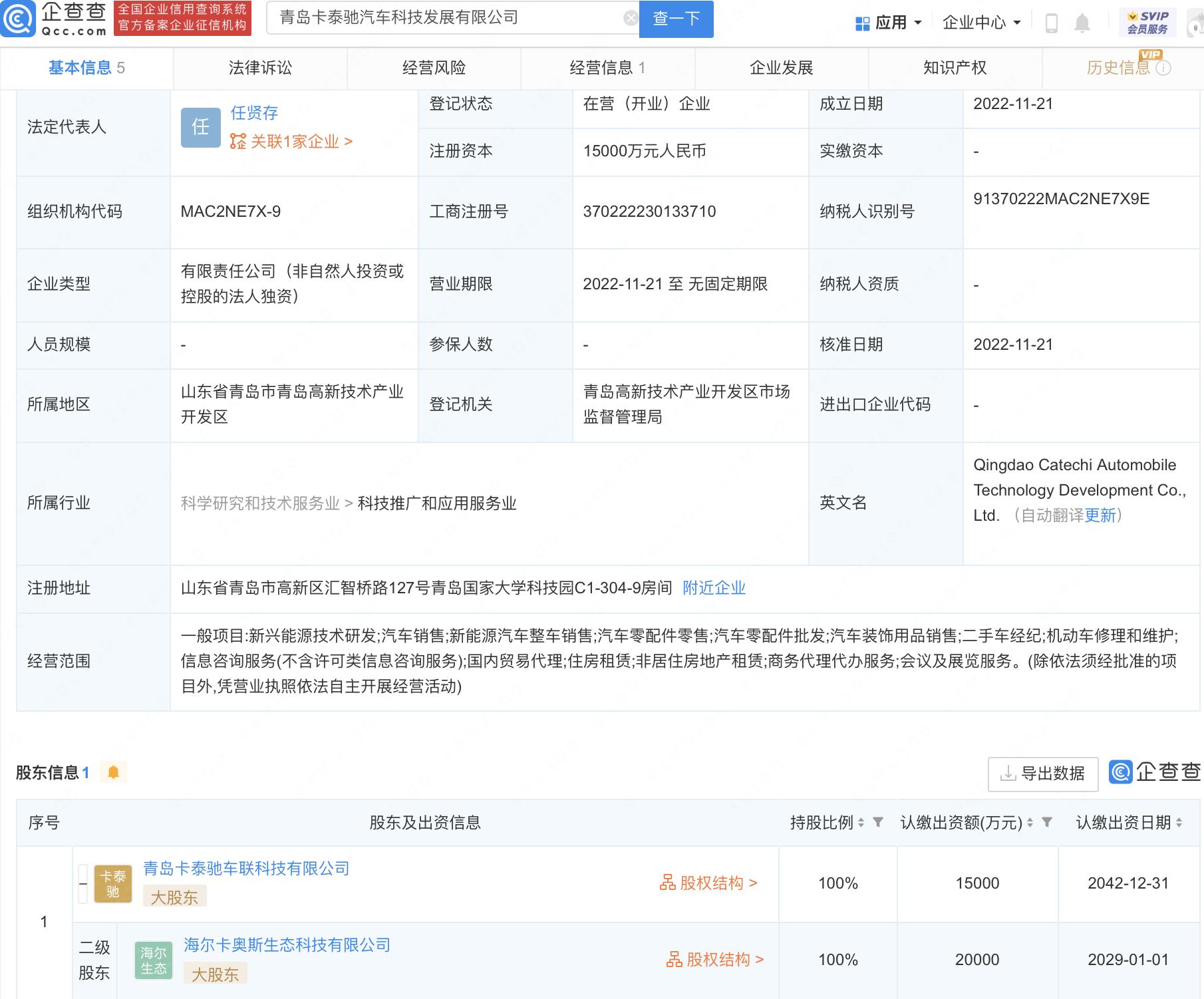Open notifications bell in header
Screen dimensions: 1204x999
tap(1082, 23)
